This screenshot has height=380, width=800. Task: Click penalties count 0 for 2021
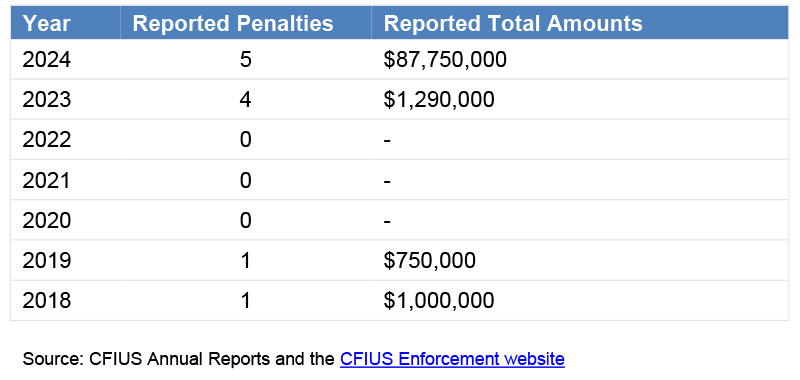coord(246,180)
